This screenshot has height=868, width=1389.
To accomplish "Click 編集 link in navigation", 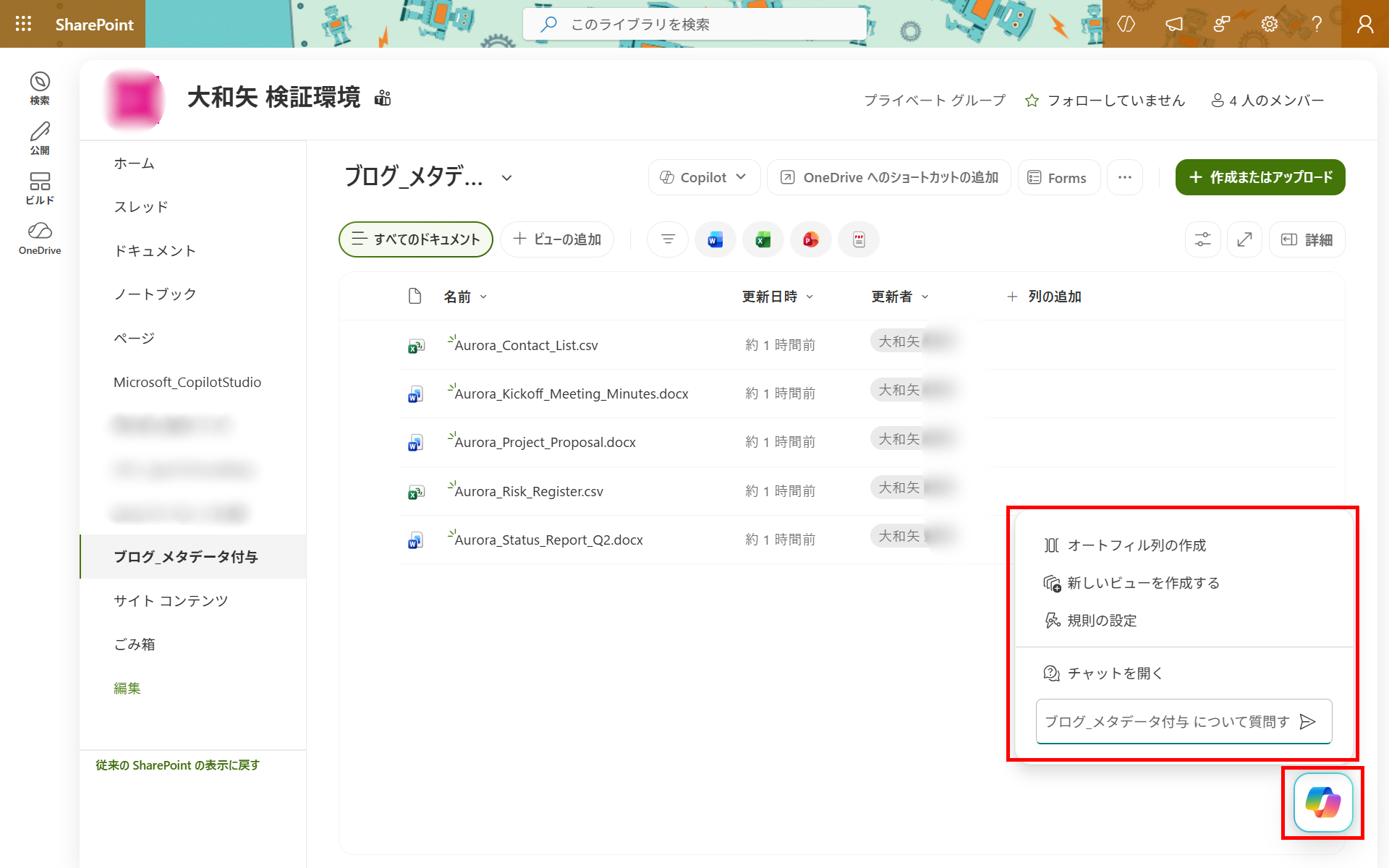I will [127, 688].
